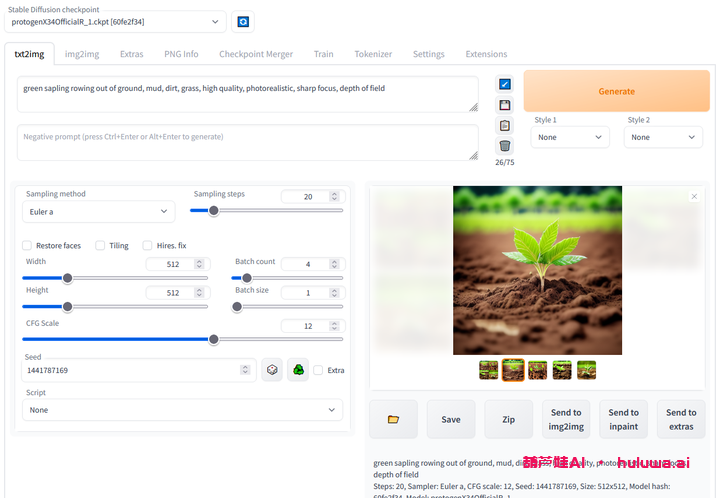Click the blue read-prompt-parameters icon
Image resolution: width=720 pixels, height=498 pixels.
[x=505, y=84]
